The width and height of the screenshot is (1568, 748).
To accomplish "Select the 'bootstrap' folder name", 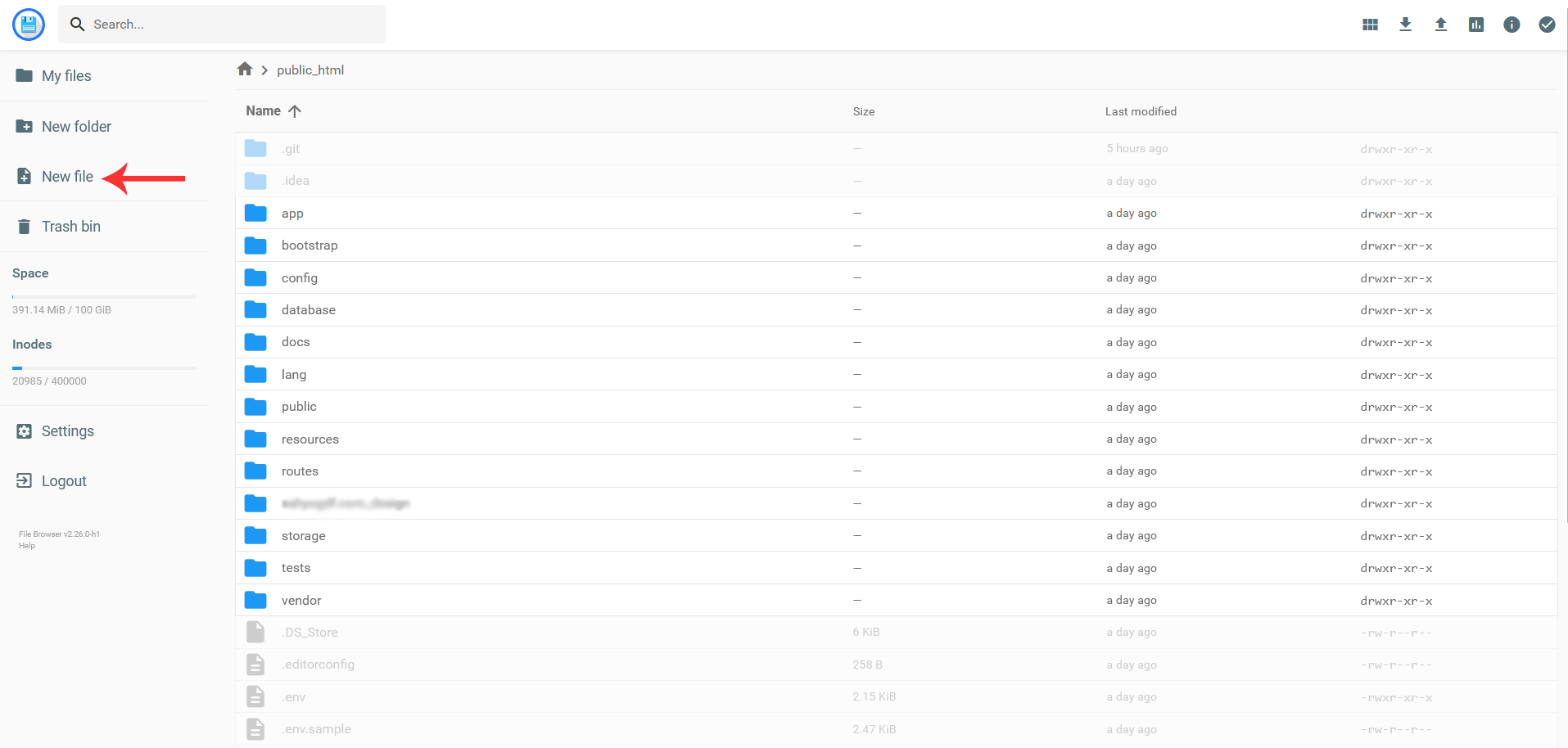I will coord(310,246).
